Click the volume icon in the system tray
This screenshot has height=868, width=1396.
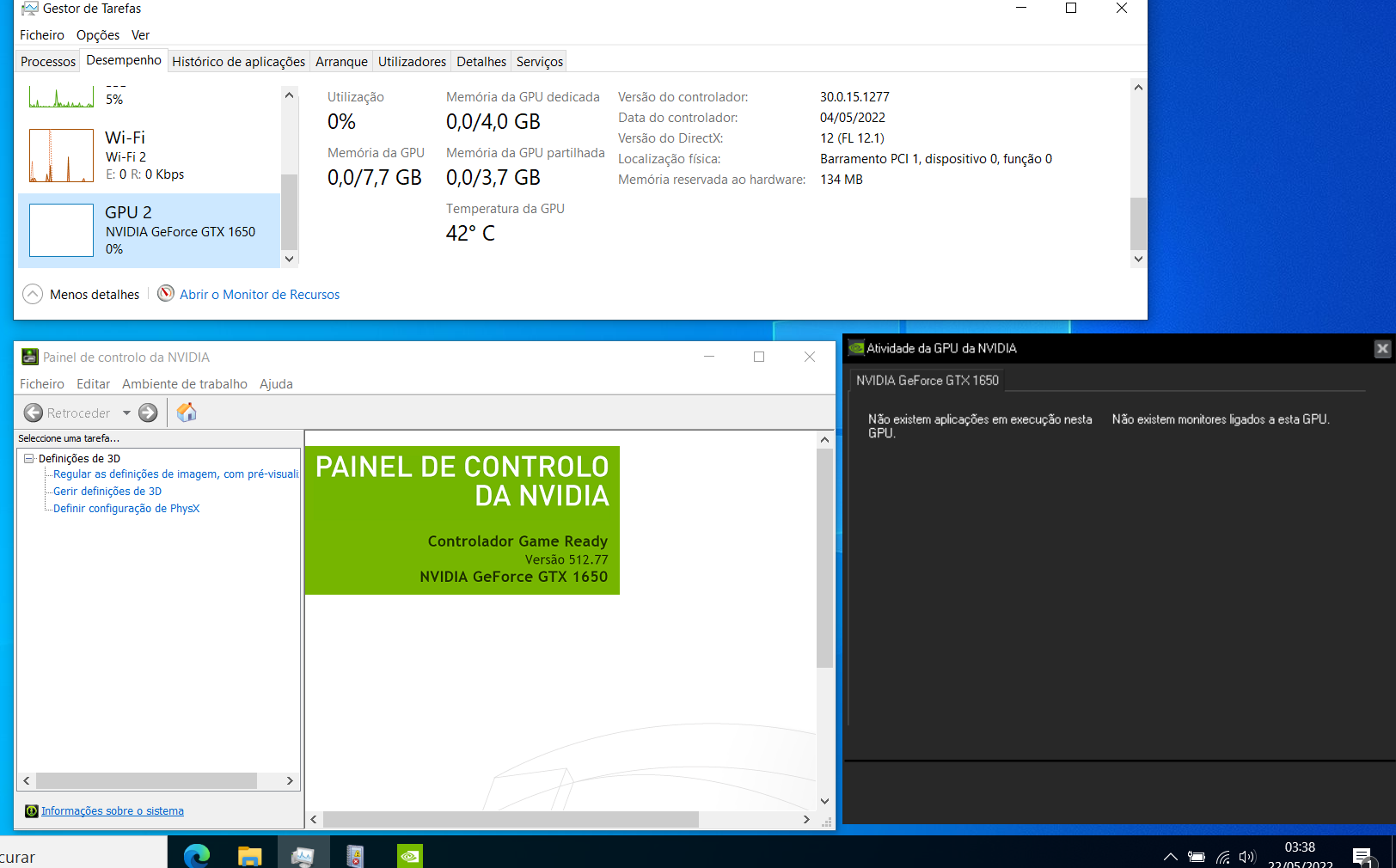tap(1246, 856)
